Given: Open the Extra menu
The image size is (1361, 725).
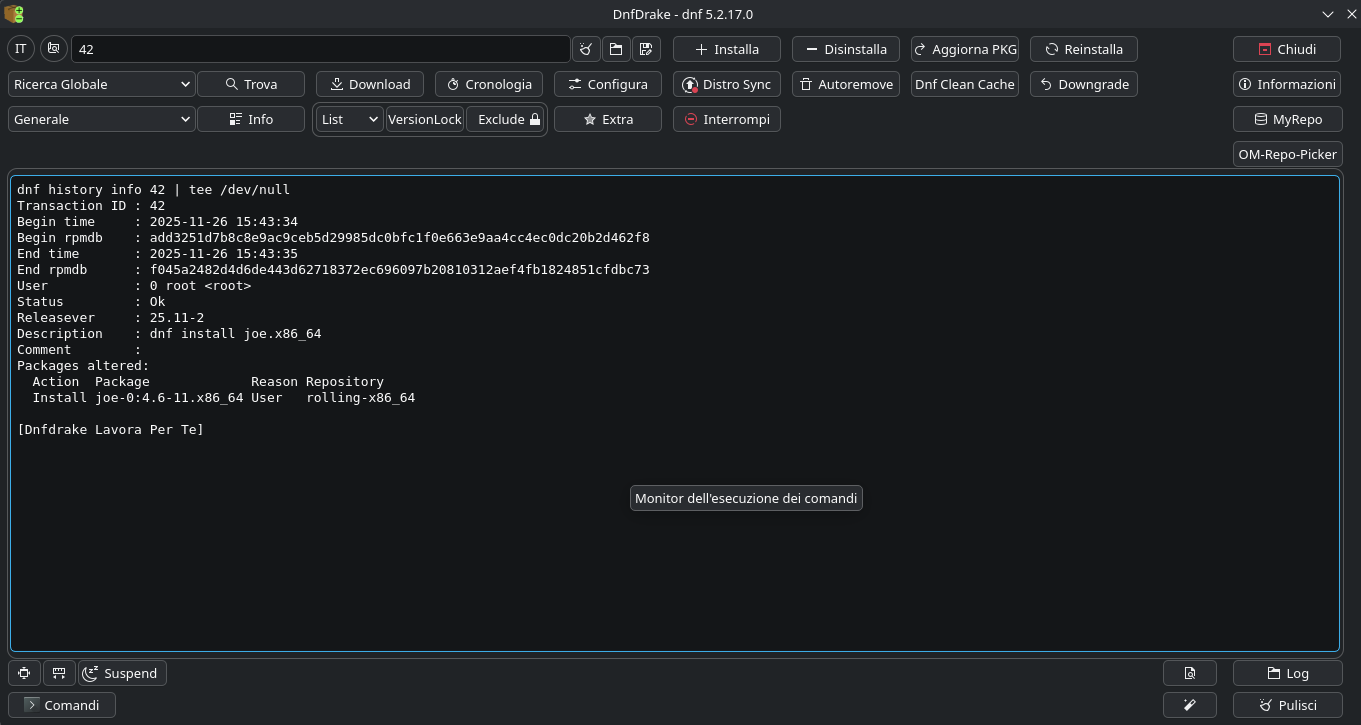Looking at the screenshot, I should coord(607,119).
